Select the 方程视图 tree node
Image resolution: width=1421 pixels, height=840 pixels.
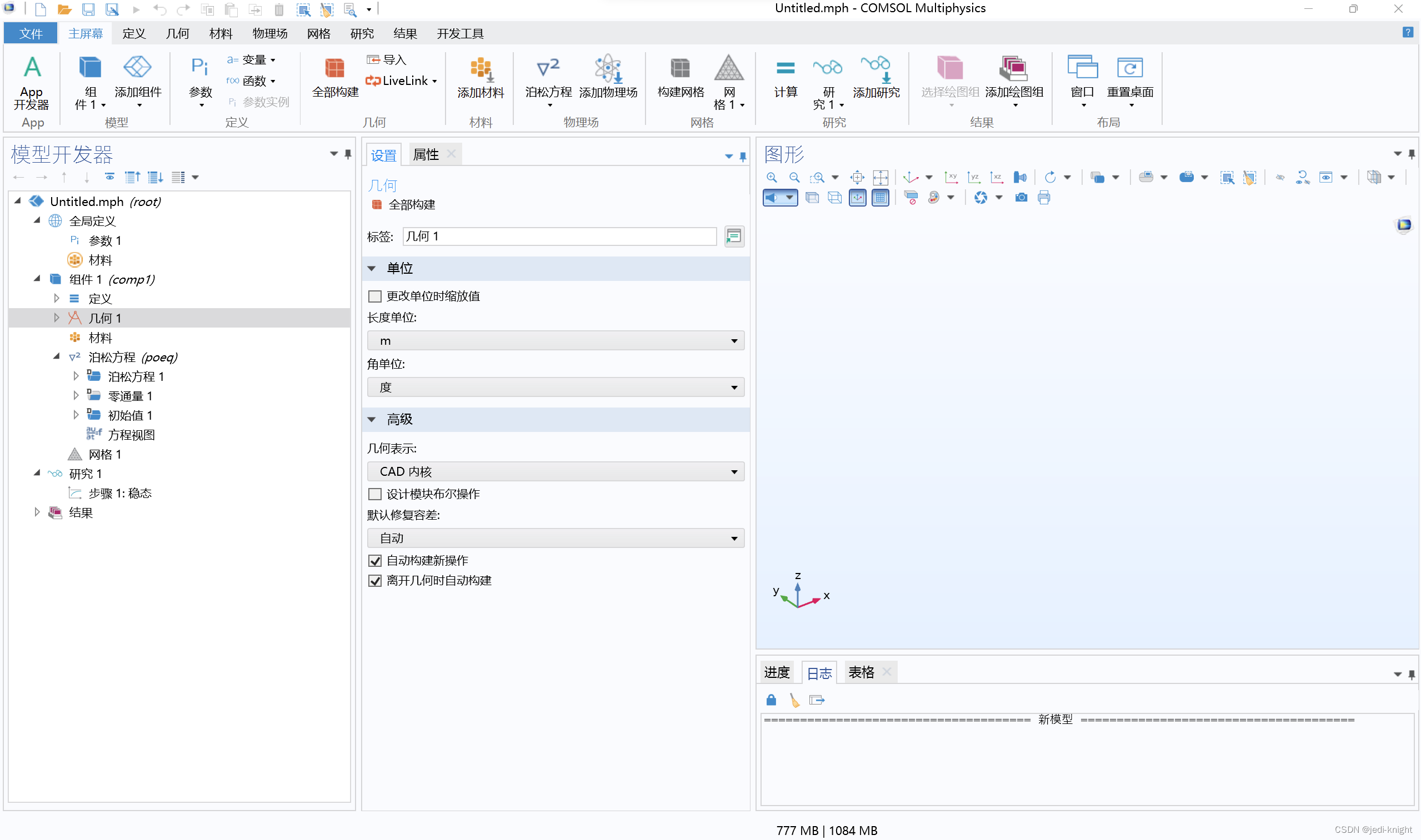coord(132,435)
